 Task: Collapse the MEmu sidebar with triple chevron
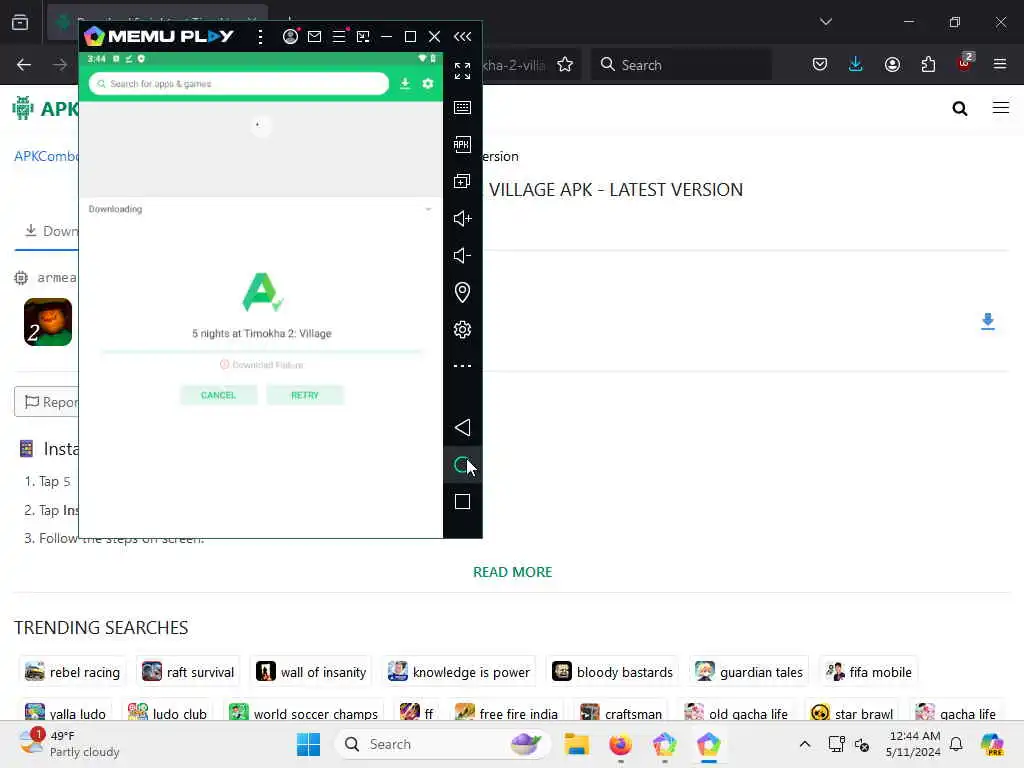point(462,37)
